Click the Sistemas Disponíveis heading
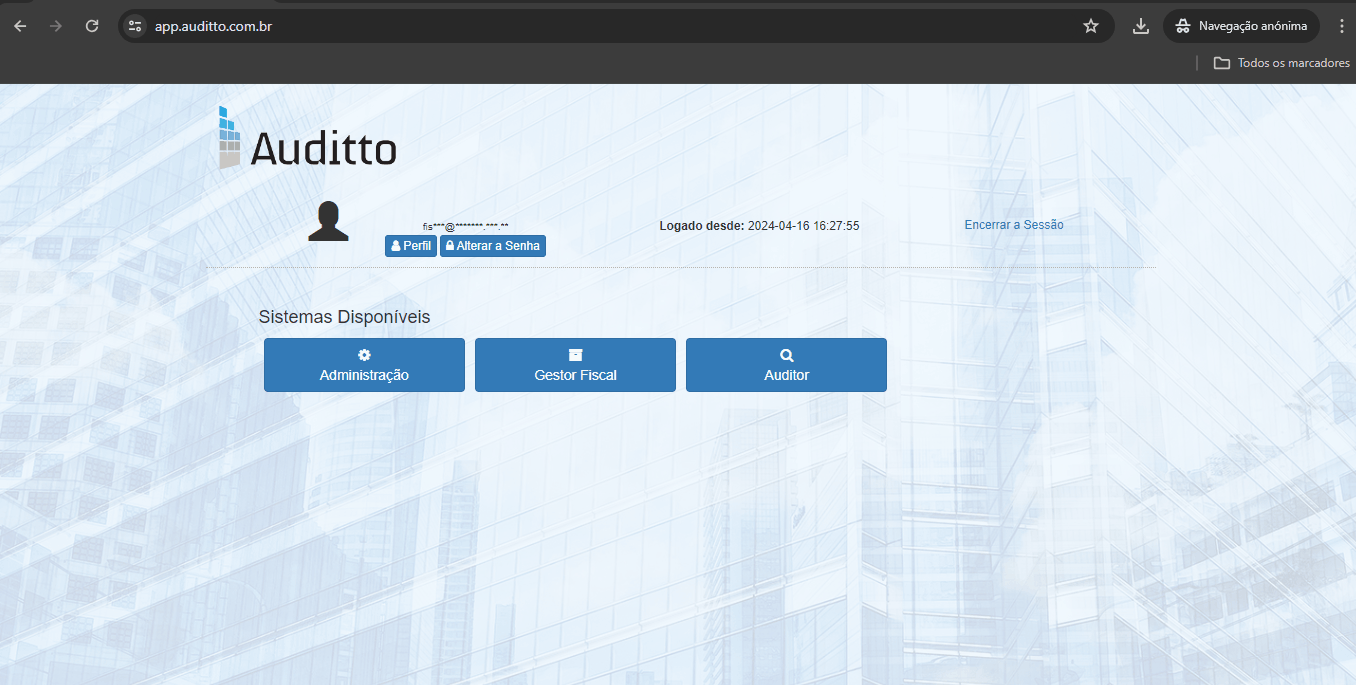The width and height of the screenshot is (1356, 685). [344, 317]
